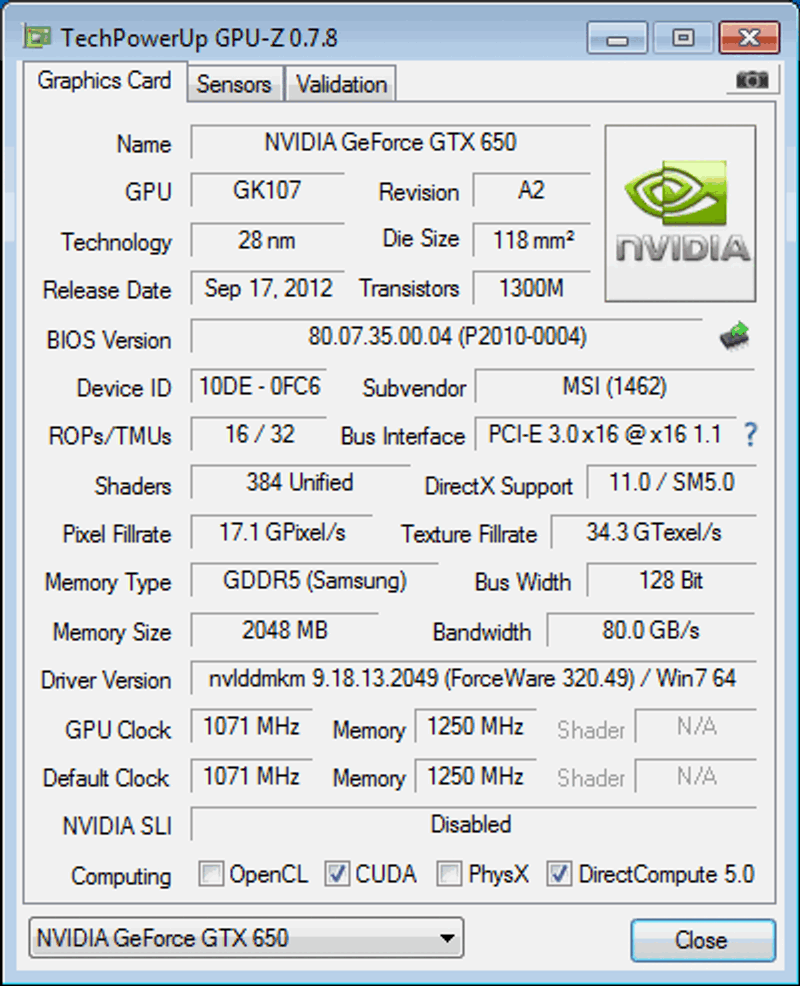Screen dimensions: 800x986
Task: Click the NVIDIA SLI value Disabled
Action: [473, 824]
